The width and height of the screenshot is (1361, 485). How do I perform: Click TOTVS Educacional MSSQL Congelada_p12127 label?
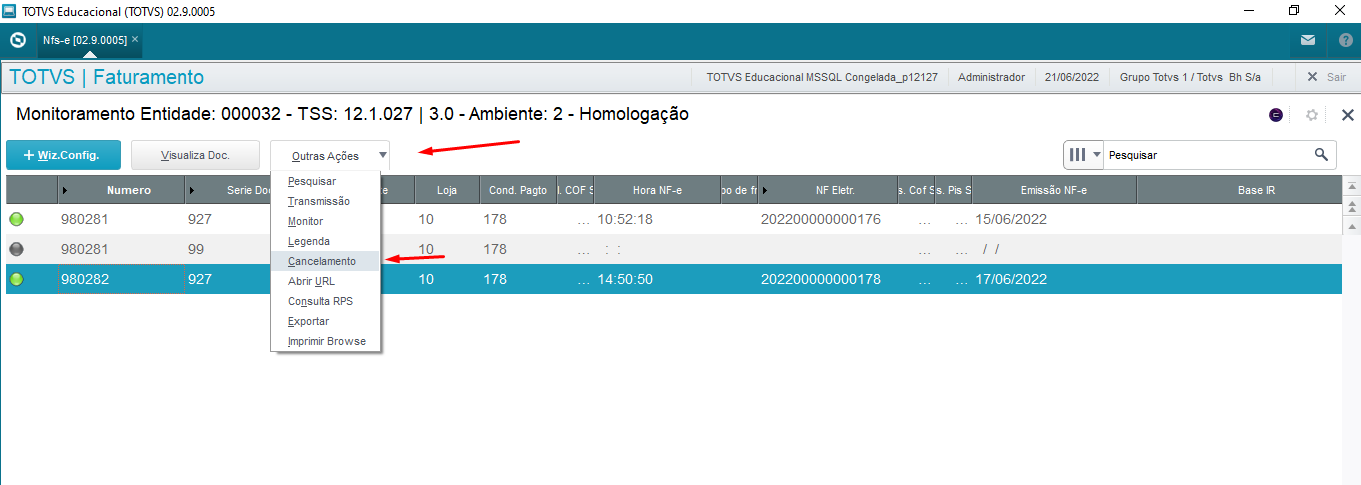[821, 77]
